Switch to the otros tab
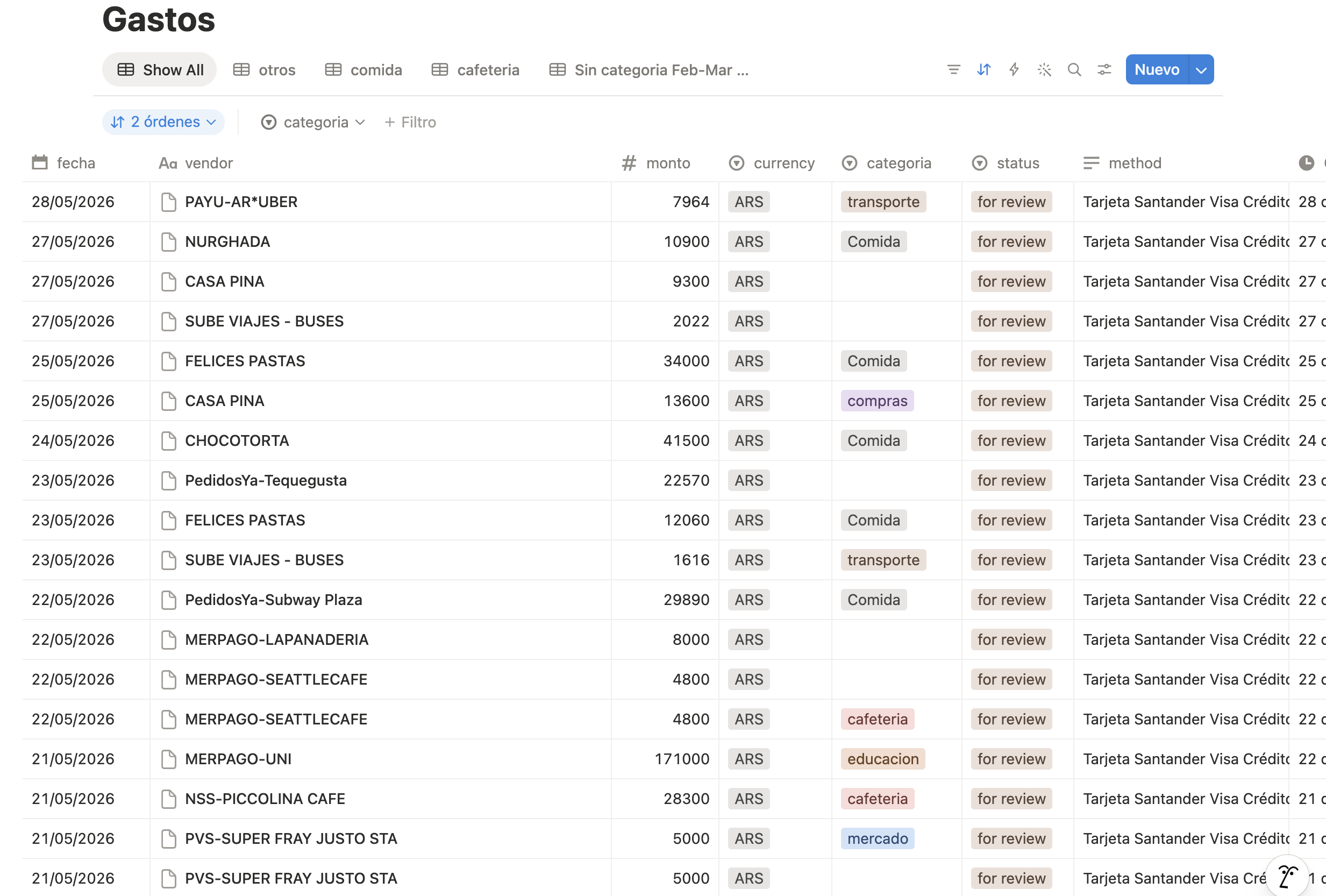Image resolution: width=1326 pixels, height=896 pixels. click(265, 69)
